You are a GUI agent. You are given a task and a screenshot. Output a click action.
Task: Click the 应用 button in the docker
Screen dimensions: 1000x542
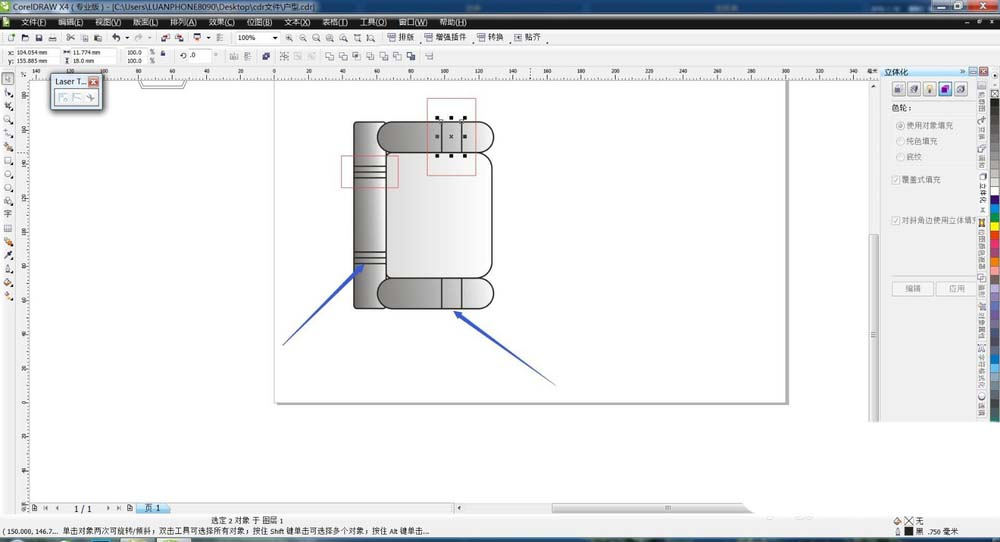955,288
